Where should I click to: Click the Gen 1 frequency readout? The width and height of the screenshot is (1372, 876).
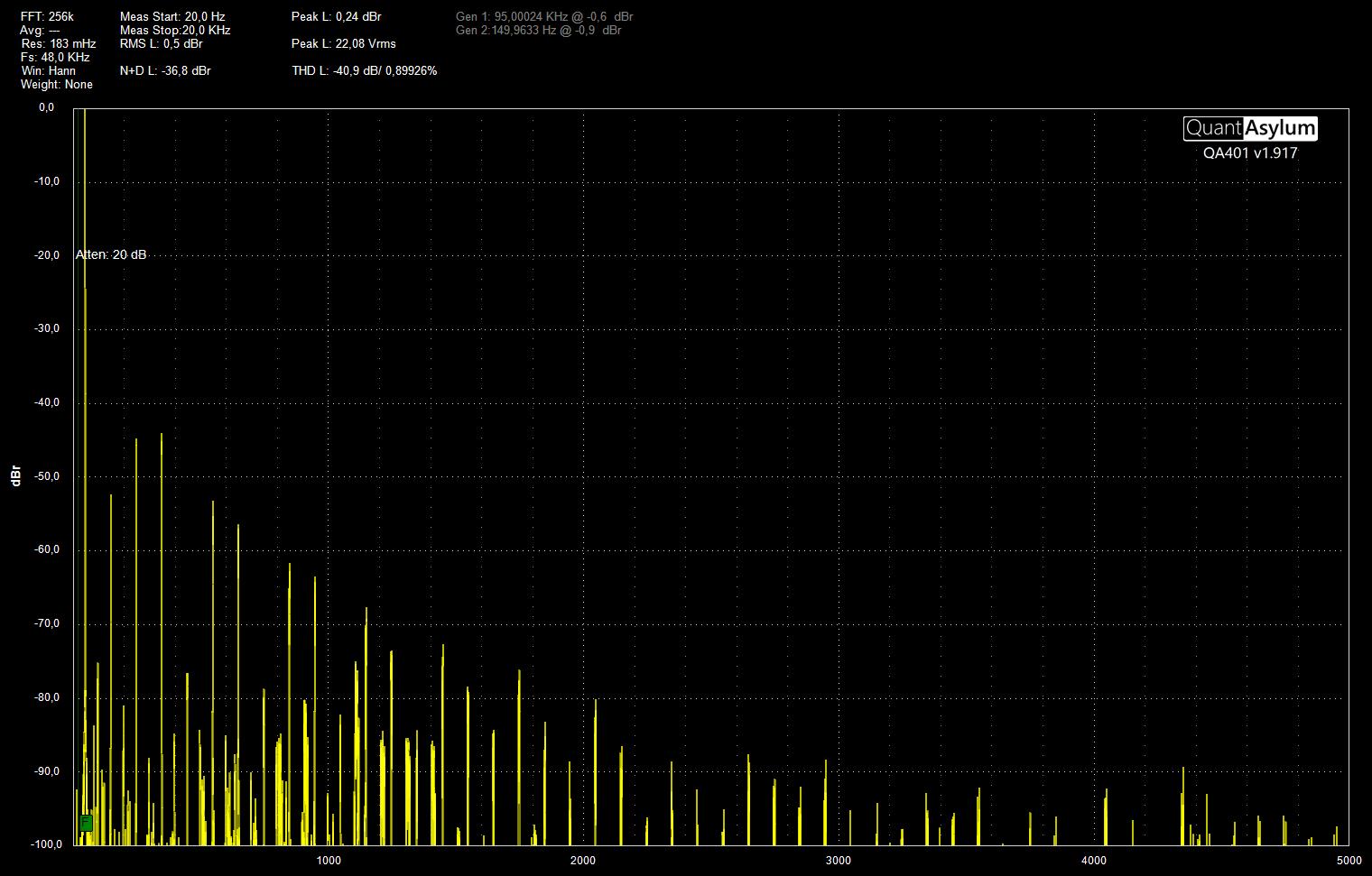[544, 16]
